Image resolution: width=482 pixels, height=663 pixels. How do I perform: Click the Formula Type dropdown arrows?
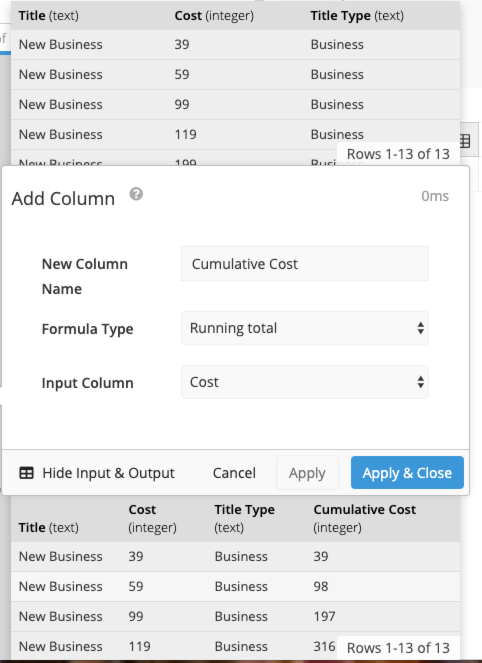[x=420, y=328]
